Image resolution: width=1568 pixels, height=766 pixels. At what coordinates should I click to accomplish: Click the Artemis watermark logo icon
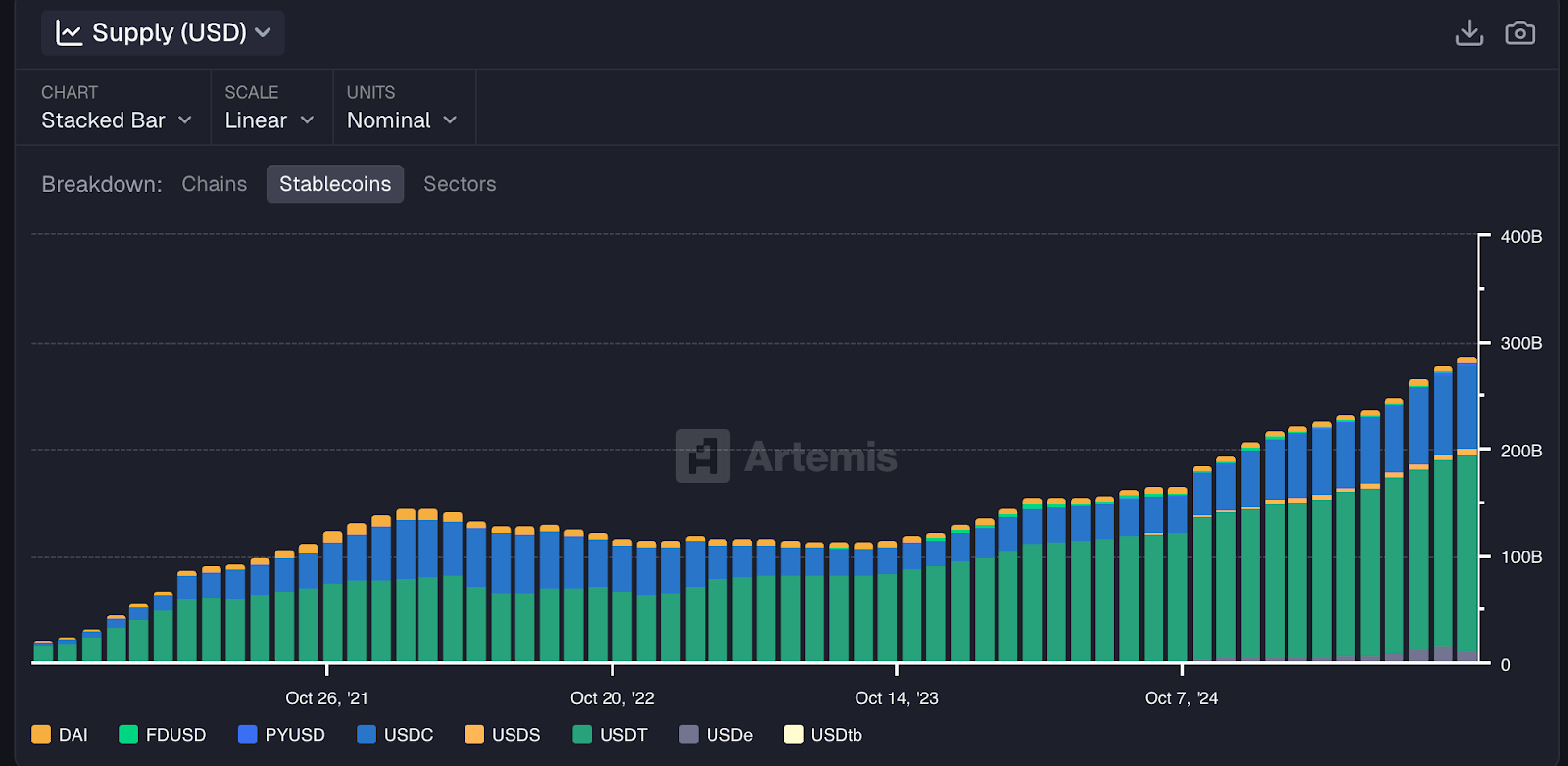(x=703, y=455)
